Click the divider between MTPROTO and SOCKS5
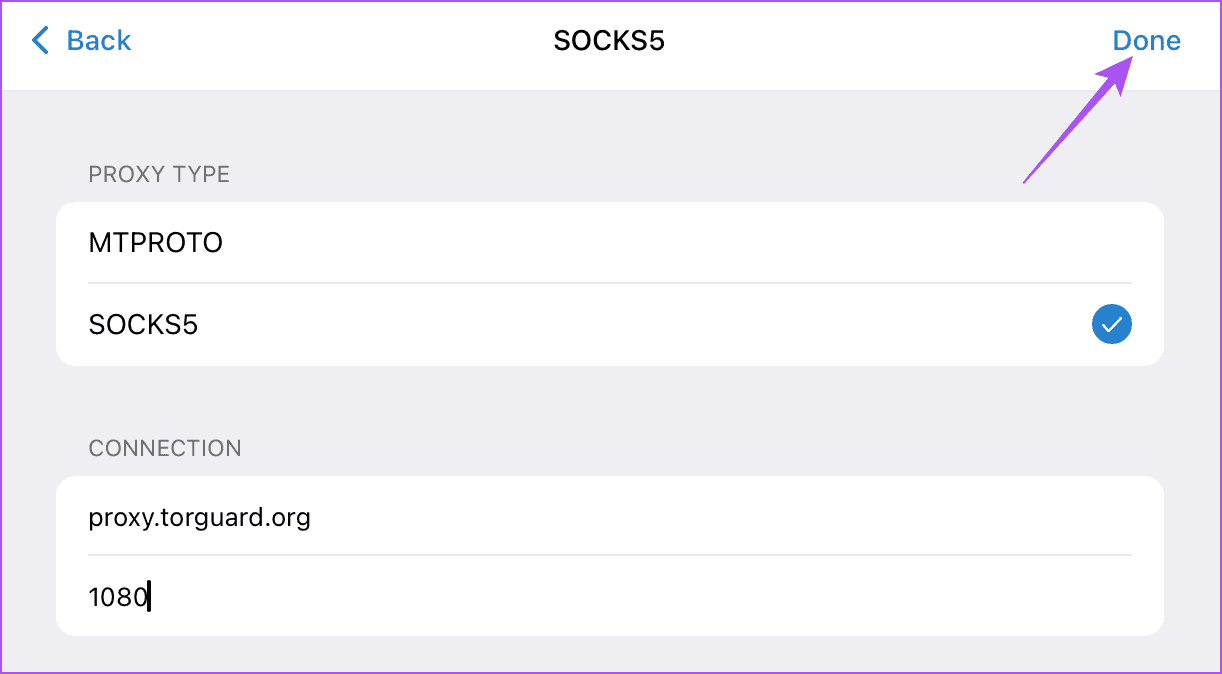 click(x=608, y=283)
